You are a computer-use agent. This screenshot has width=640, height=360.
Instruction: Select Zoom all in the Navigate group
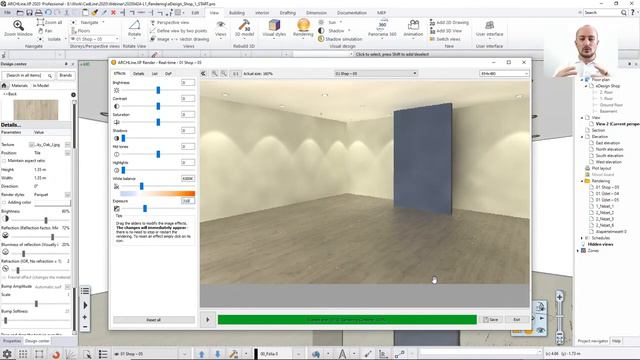pos(49,22)
